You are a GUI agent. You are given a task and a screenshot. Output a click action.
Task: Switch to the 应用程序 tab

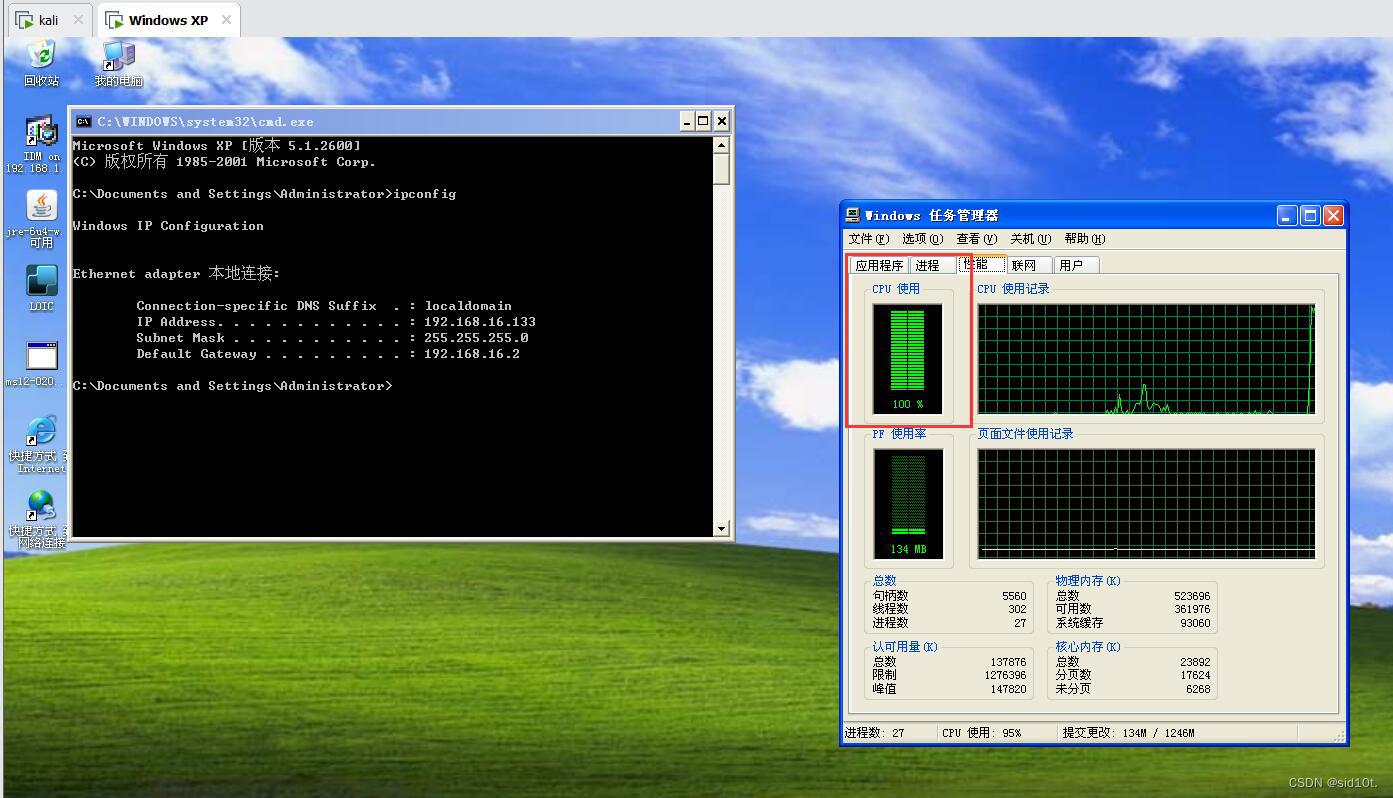[x=879, y=265]
